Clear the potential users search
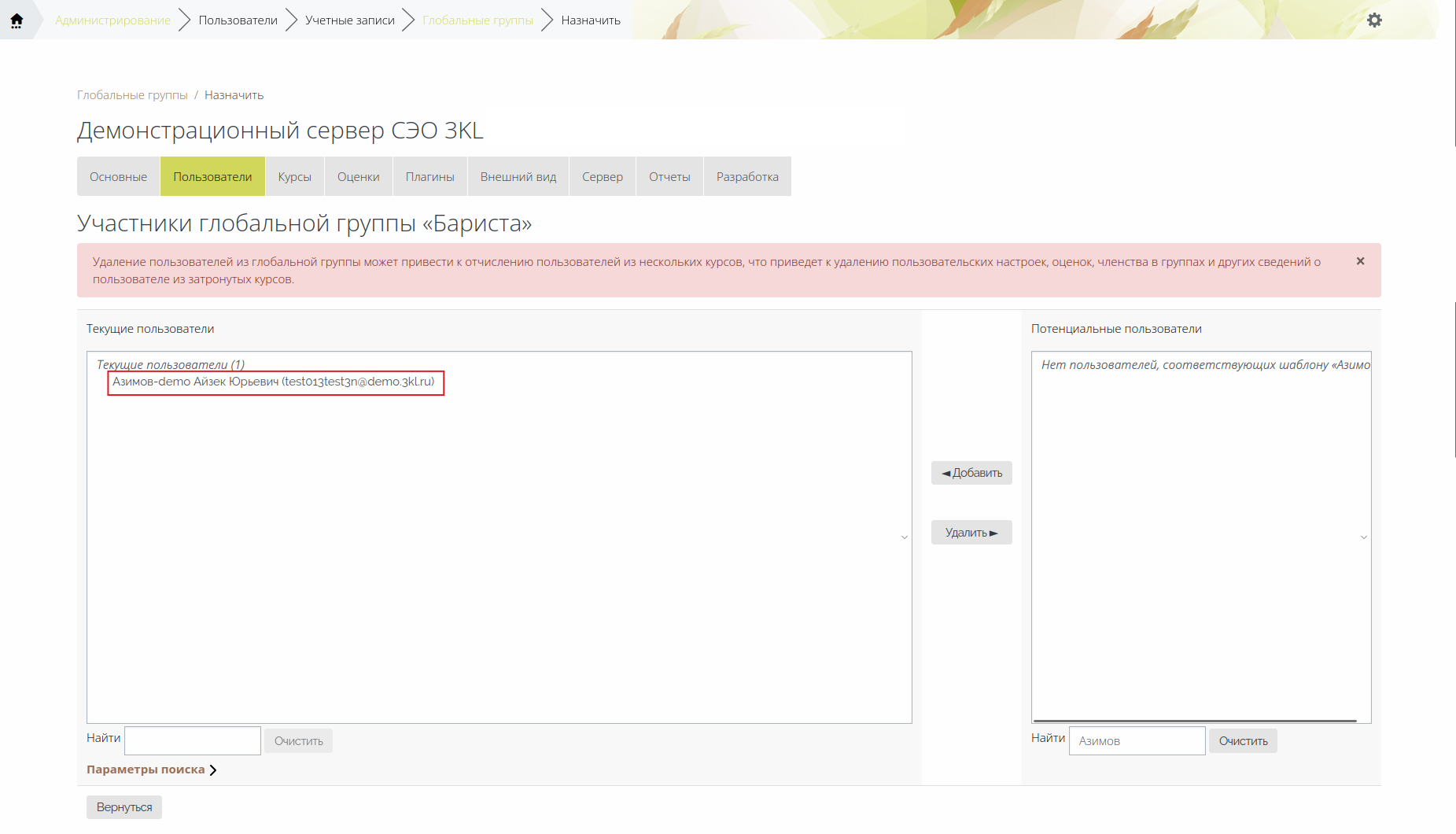The width and height of the screenshot is (1456, 834). tap(1243, 740)
